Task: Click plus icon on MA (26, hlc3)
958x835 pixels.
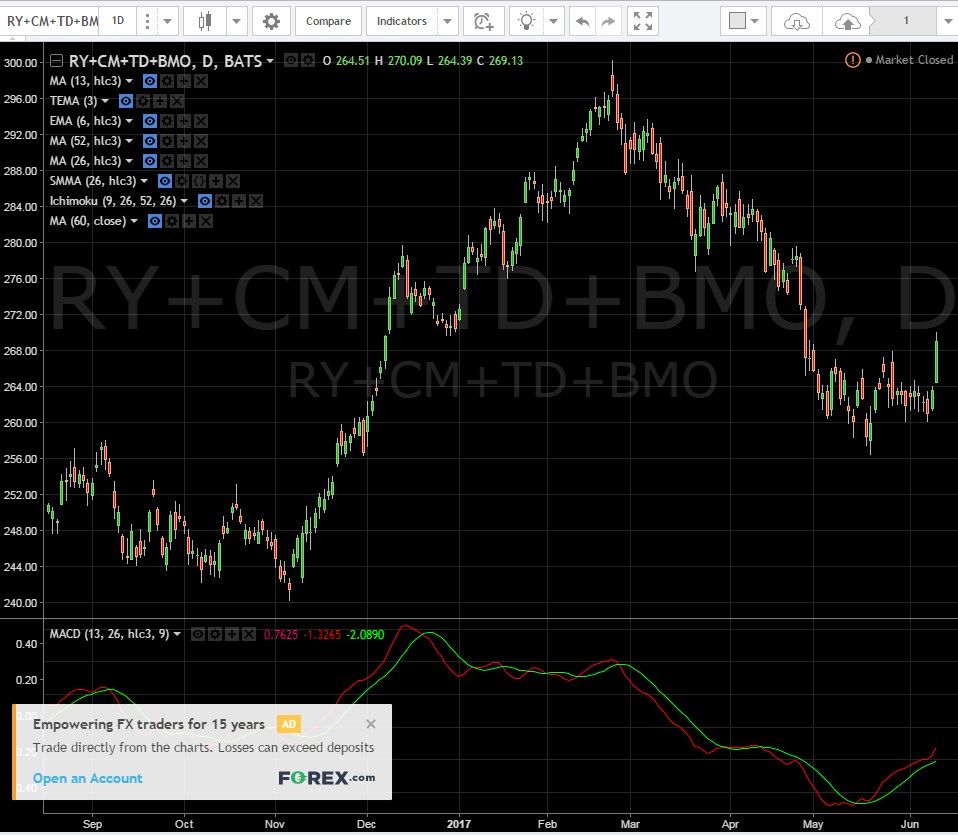Action: coord(184,161)
